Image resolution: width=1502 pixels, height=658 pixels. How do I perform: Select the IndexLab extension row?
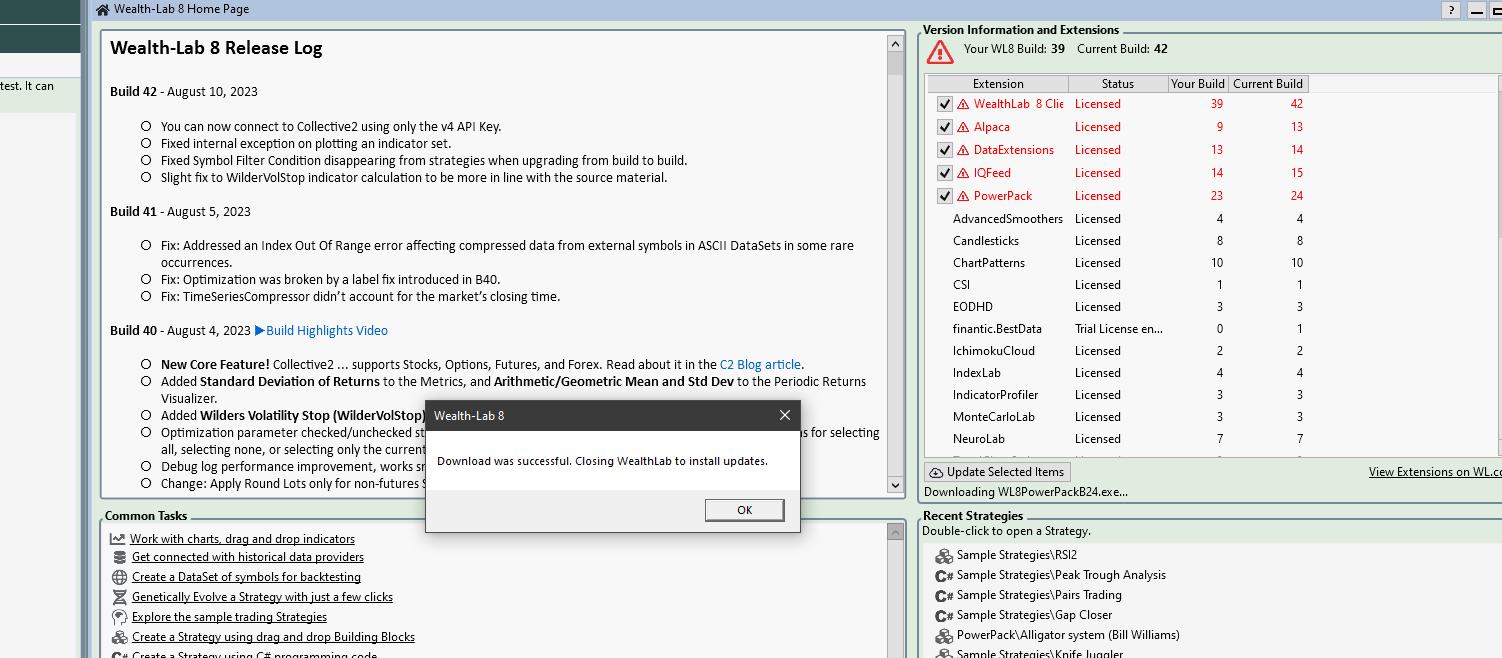point(1116,373)
